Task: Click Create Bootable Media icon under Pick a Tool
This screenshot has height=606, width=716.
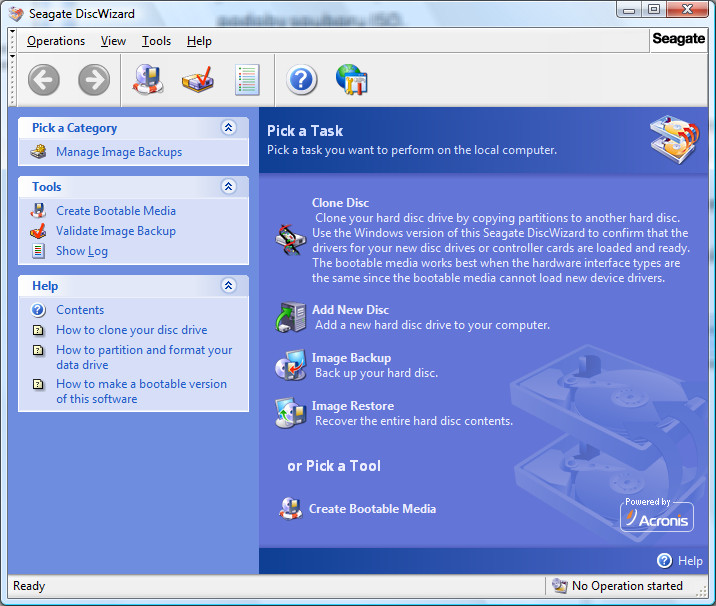Action: pyautogui.click(x=290, y=509)
